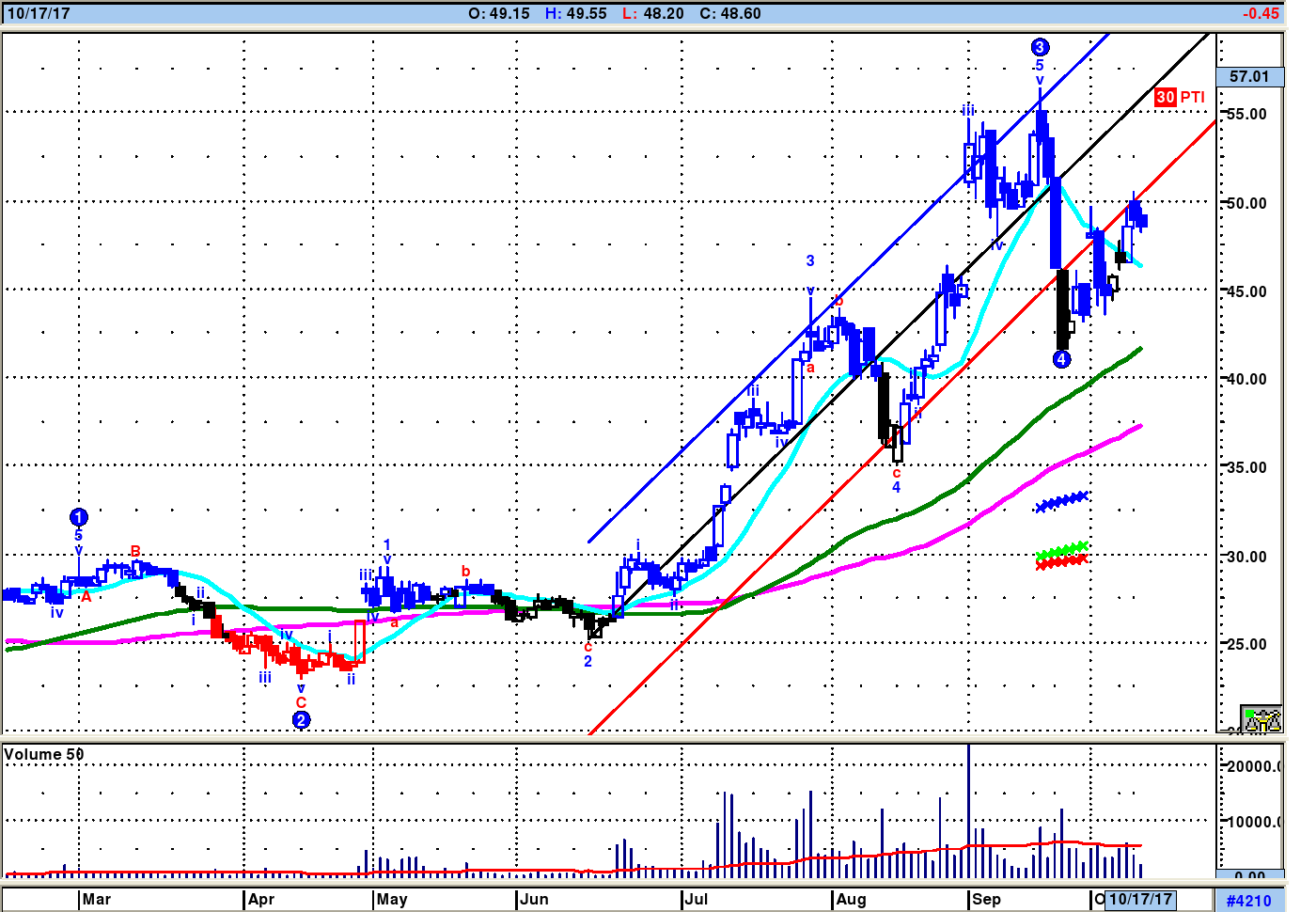This screenshot has width=1316, height=912.
Task: Click the #4210 box in bottom corner
Action: pyautogui.click(x=1248, y=901)
